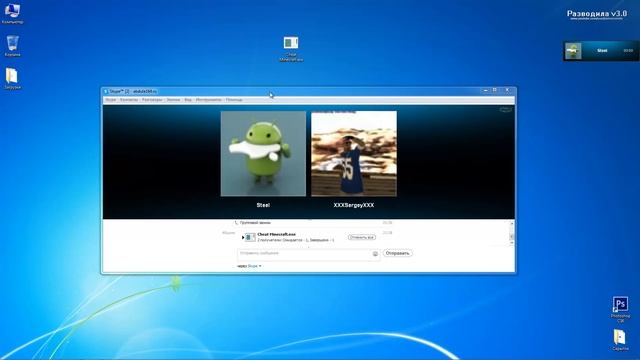Click the Cheat Minecraft.exe file icon in chat

(250, 237)
